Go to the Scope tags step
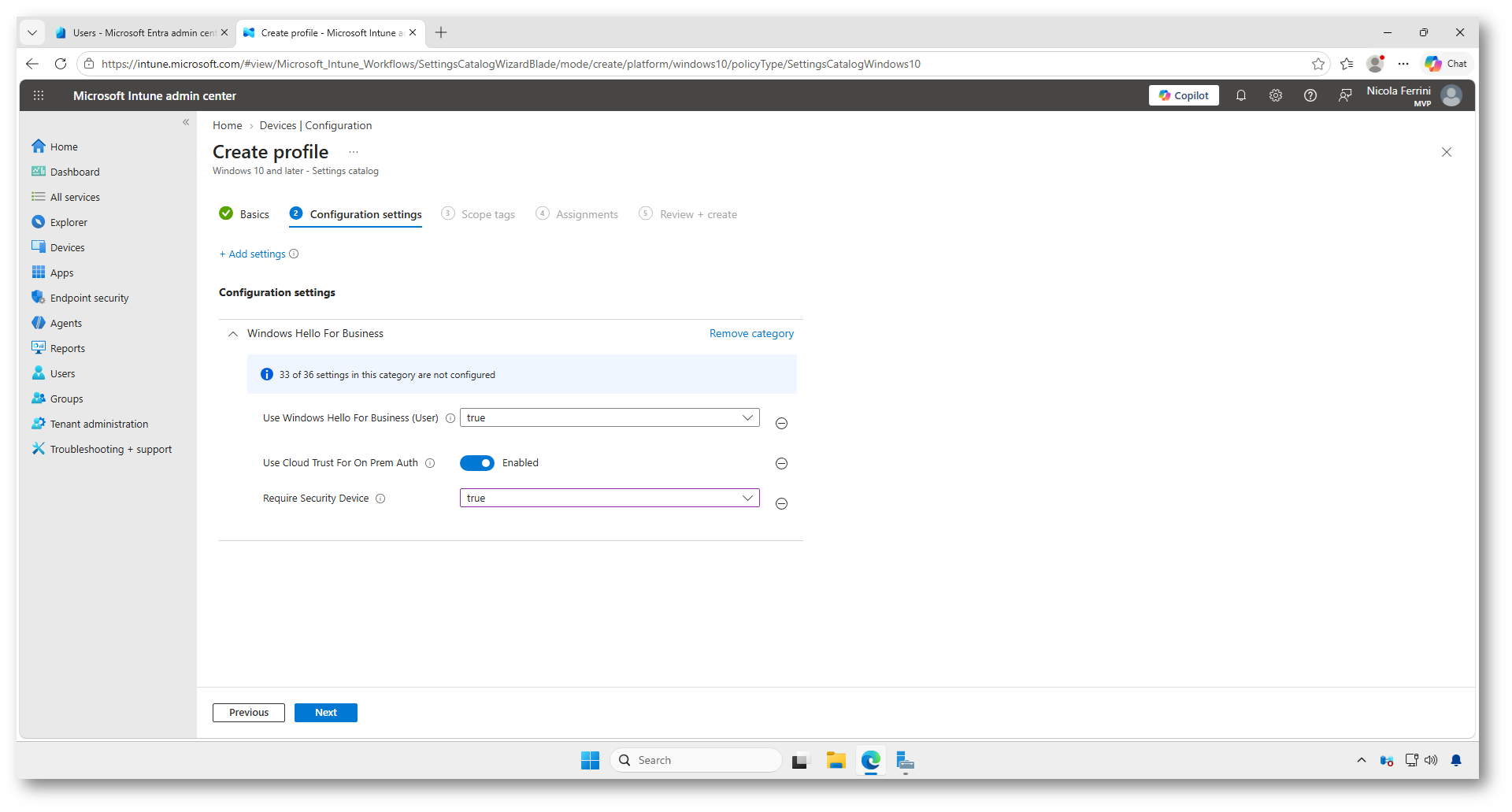 click(478, 214)
